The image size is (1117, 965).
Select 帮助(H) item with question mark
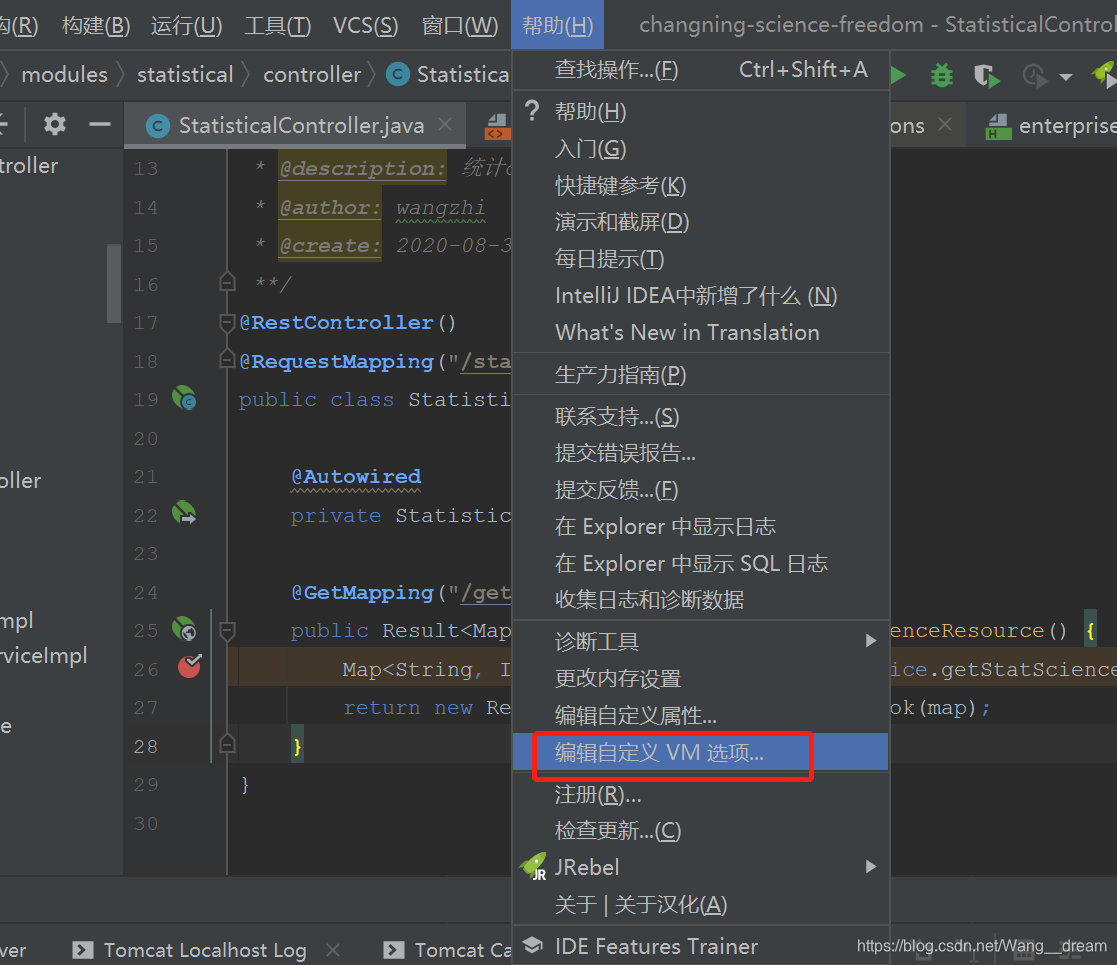pos(701,112)
